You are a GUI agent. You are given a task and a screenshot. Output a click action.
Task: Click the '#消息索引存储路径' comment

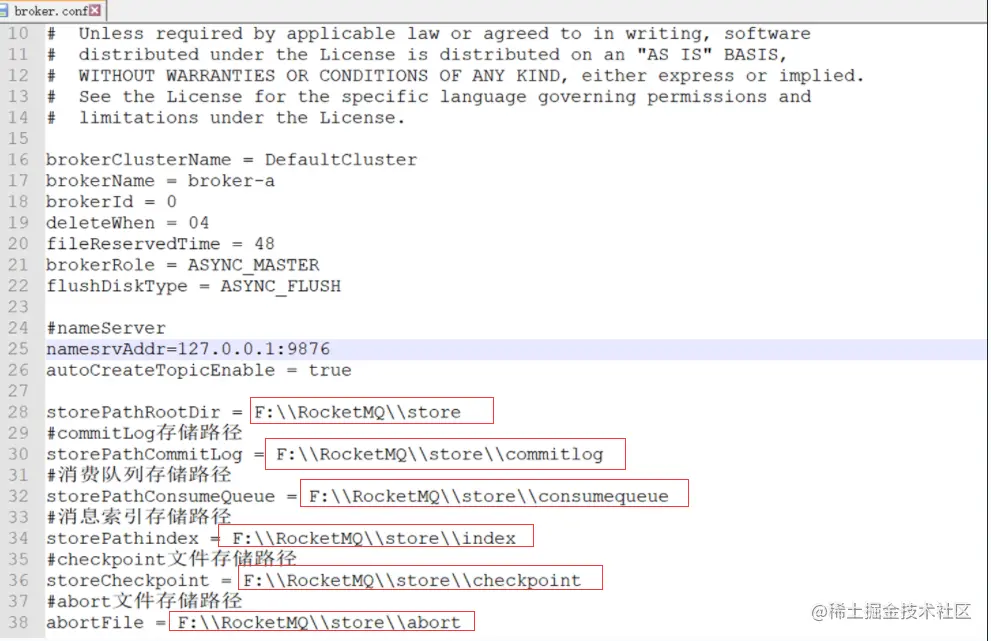tap(138, 517)
